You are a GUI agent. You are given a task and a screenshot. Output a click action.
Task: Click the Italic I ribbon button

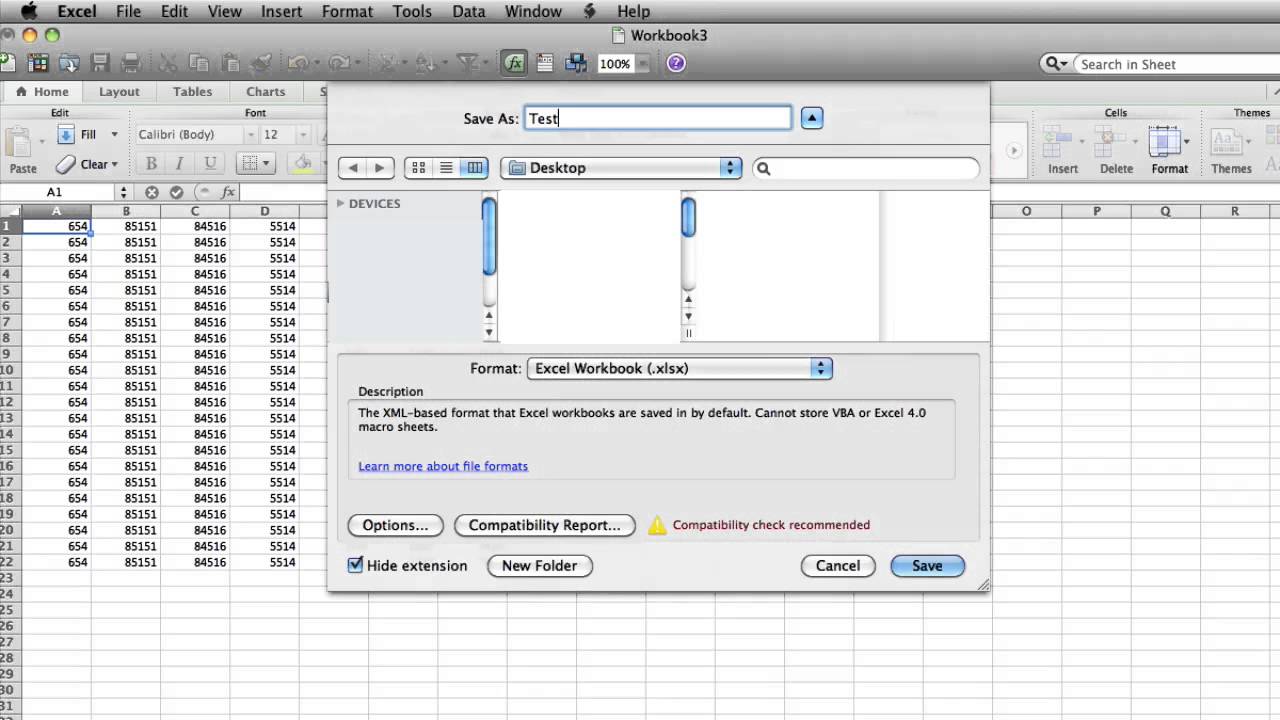tap(180, 163)
